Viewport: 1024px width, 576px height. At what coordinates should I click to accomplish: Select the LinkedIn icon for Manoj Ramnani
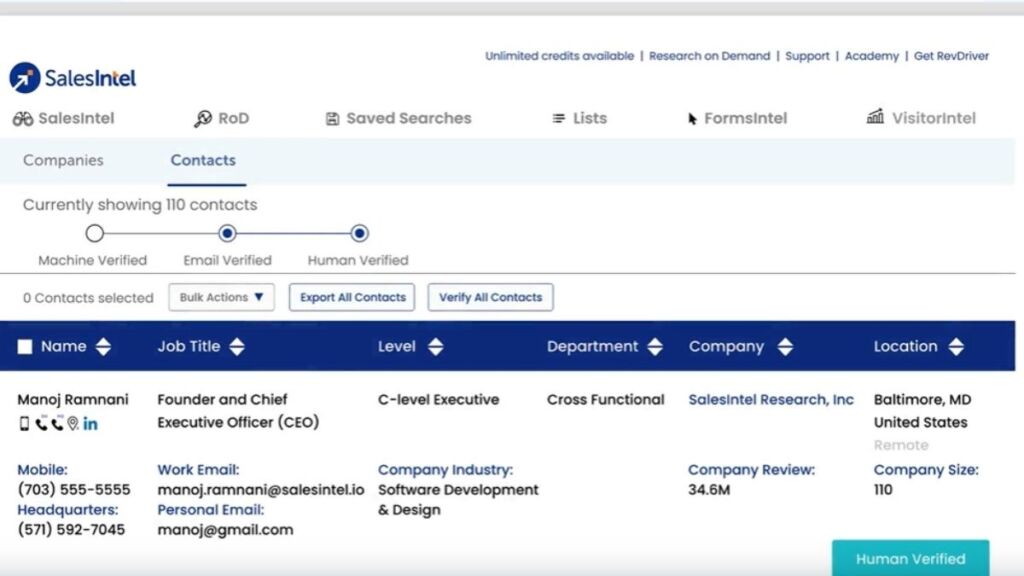coord(90,424)
